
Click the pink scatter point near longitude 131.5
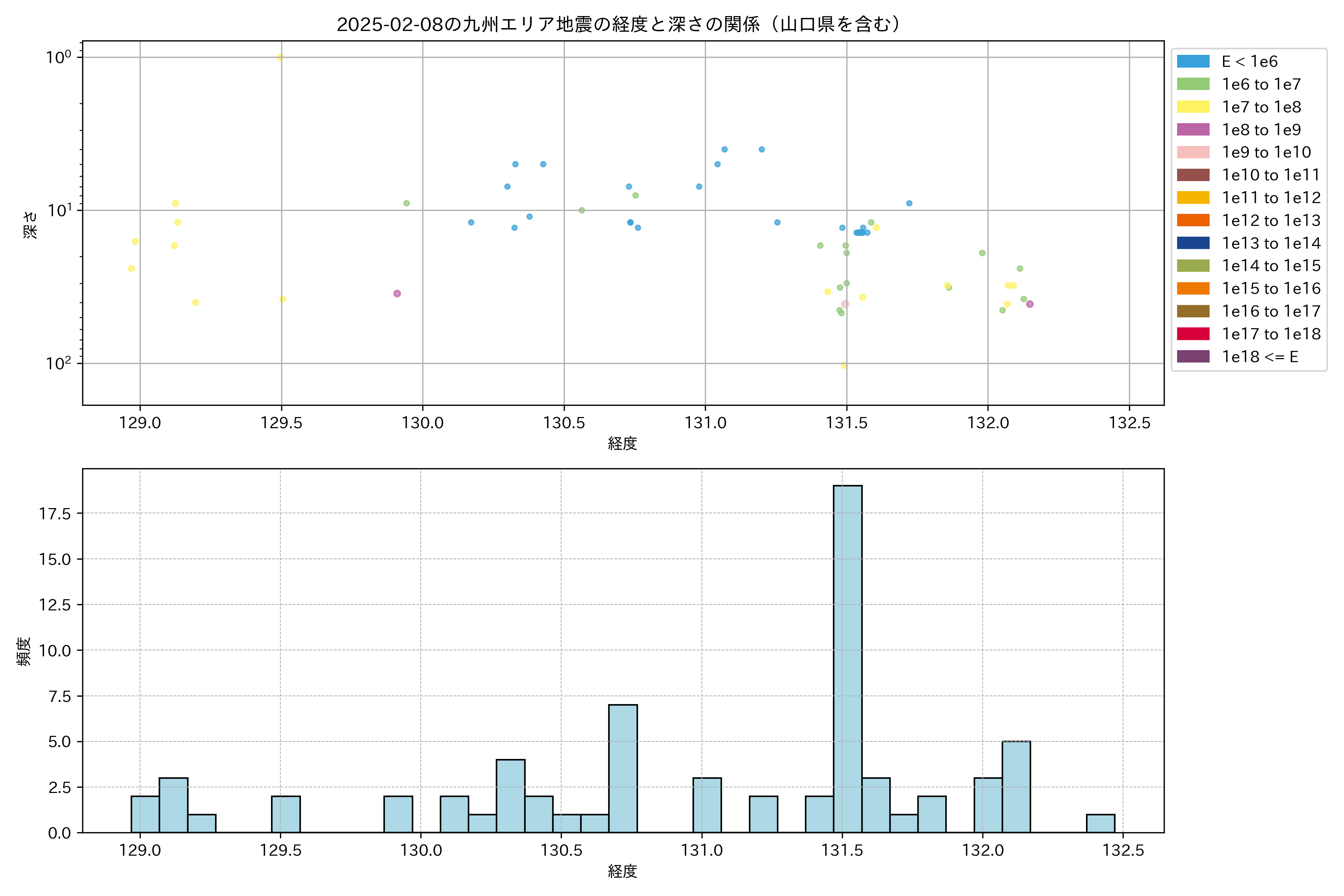[x=845, y=304]
